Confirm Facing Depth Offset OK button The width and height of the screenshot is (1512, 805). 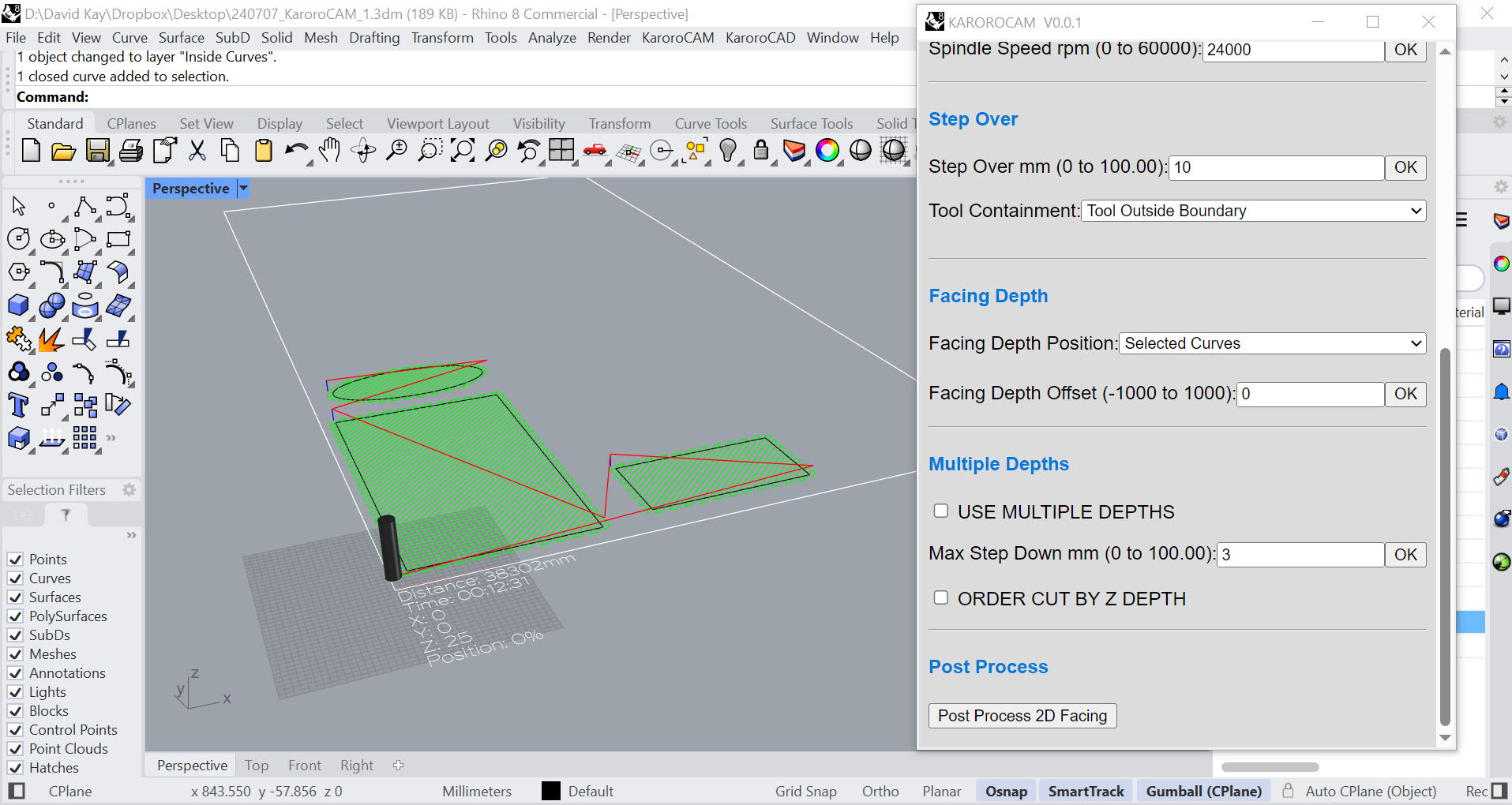point(1405,394)
